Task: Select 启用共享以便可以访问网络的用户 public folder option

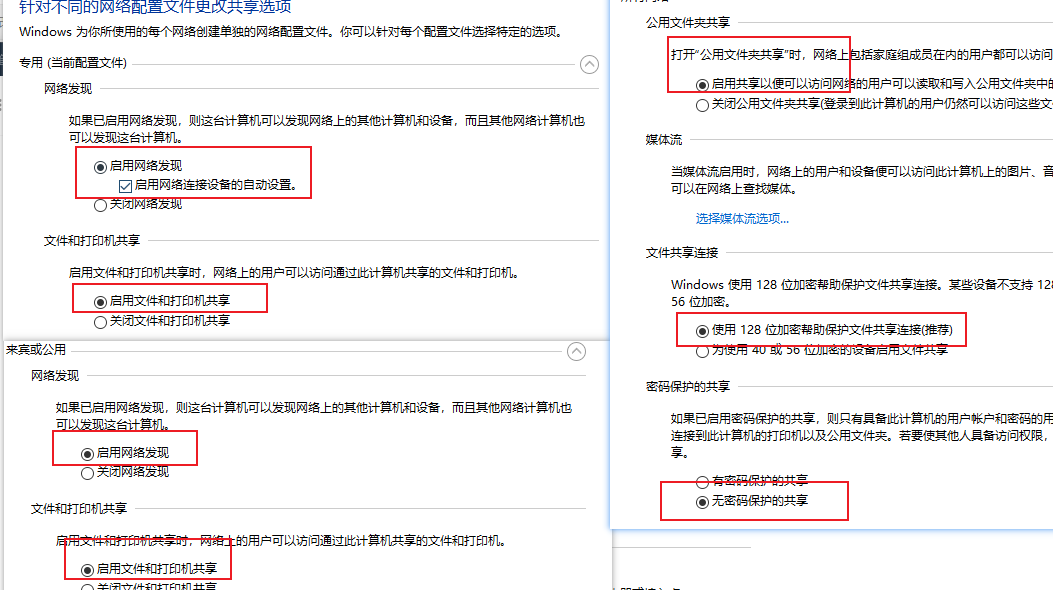Action: pyautogui.click(x=702, y=85)
